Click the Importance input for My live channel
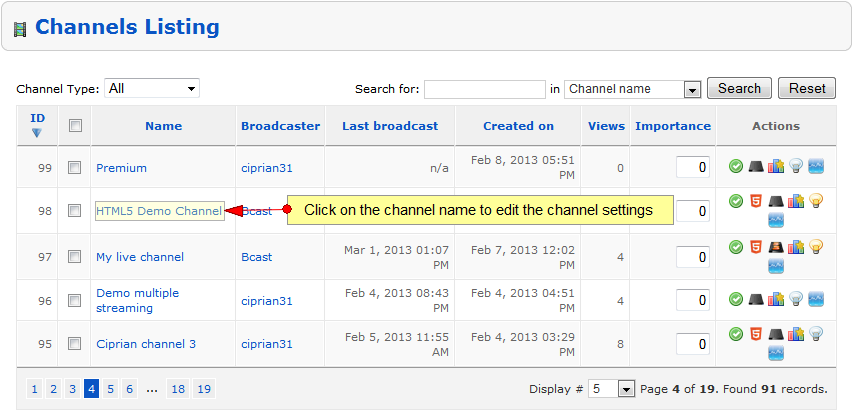 click(x=693, y=256)
